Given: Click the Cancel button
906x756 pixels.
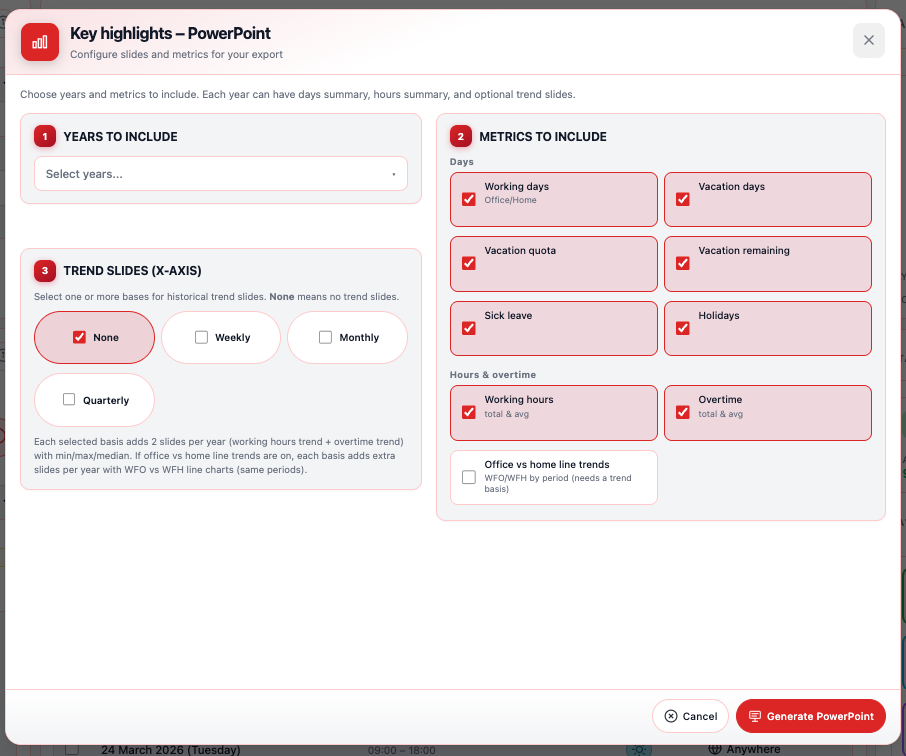Looking at the screenshot, I should tap(690, 716).
